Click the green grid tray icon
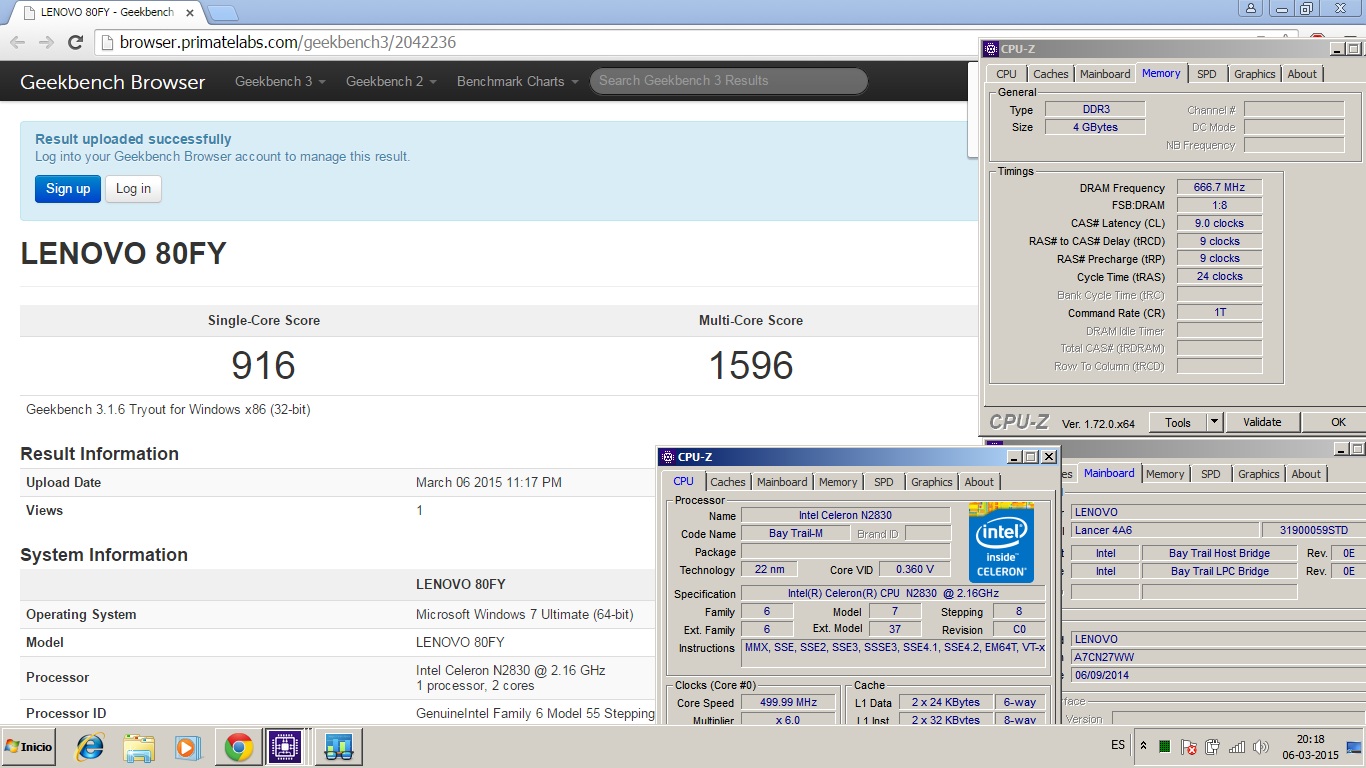 tap(1165, 747)
